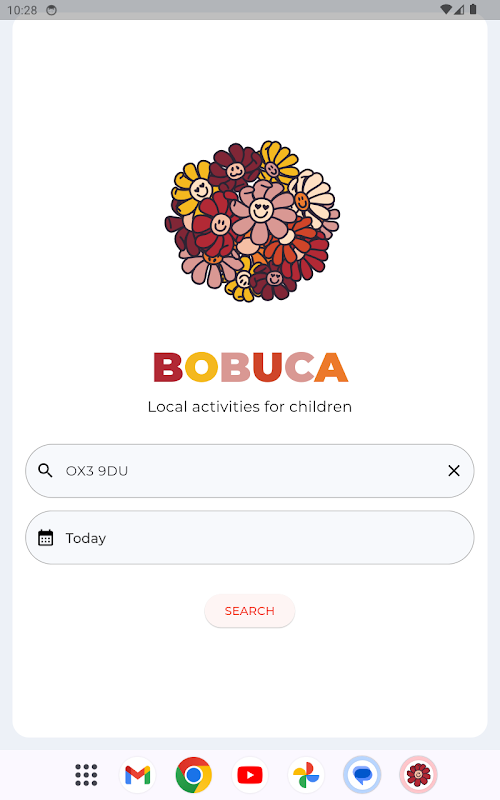This screenshot has height=800, width=500.
Task: Click the calendar icon in date field
Action: point(45,538)
